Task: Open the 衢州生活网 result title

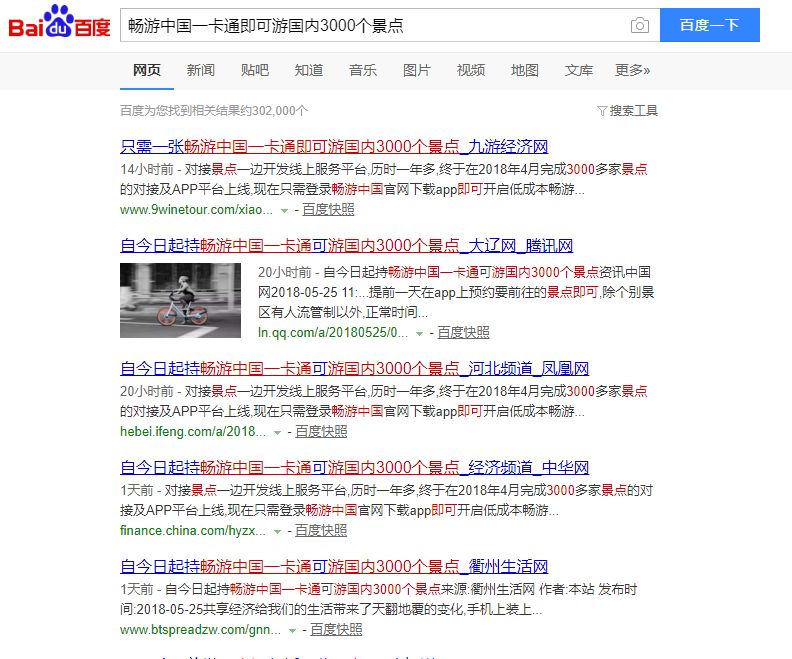Action: (x=334, y=566)
